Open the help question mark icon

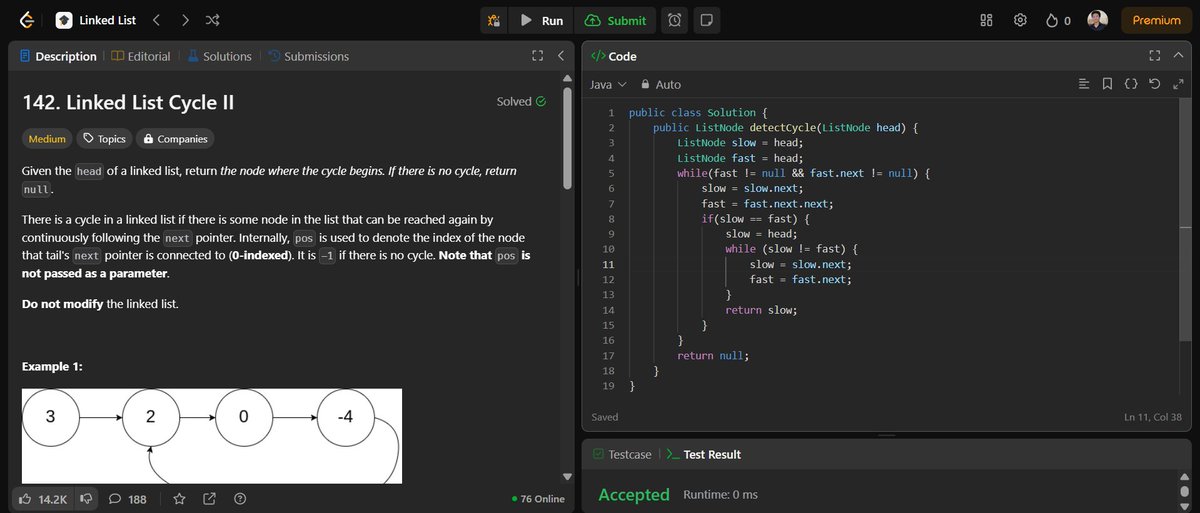pyautogui.click(x=240, y=498)
